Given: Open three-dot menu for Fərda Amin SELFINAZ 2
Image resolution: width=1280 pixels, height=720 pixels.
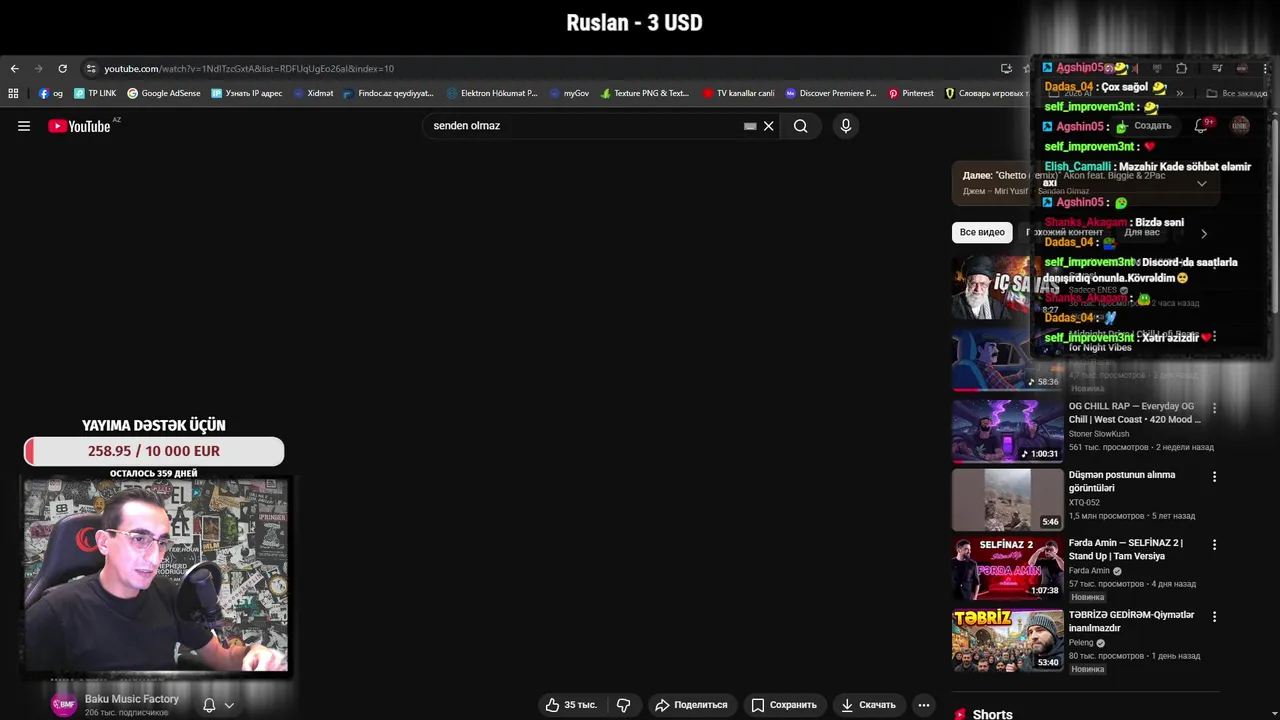Looking at the screenshot, I should tap(1215, 545).
